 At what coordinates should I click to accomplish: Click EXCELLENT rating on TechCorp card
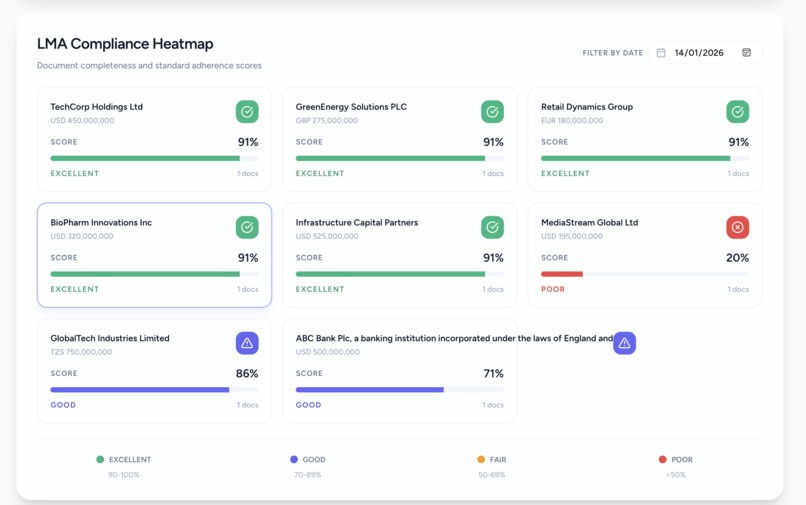[x=75, y=173]
